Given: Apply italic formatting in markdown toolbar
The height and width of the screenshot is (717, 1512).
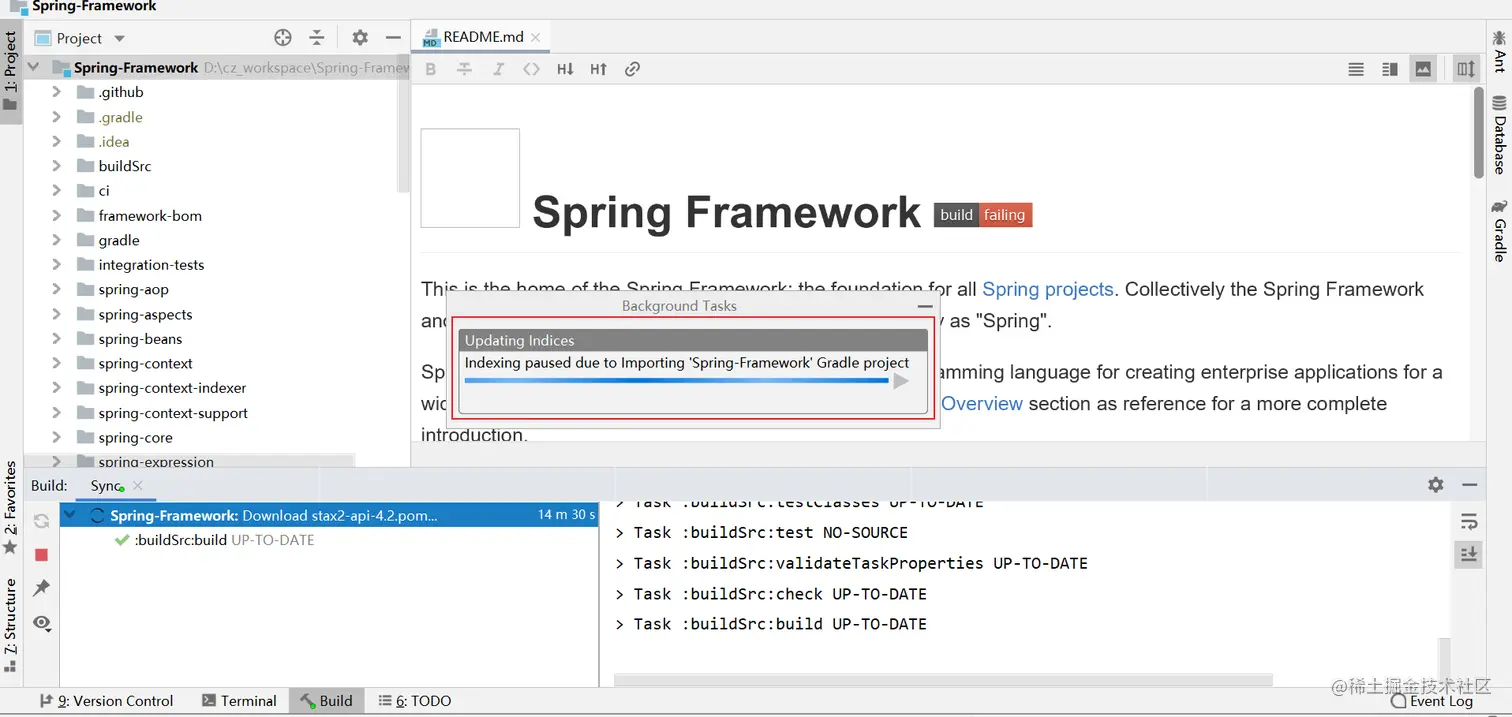Looking at the screenshot, I should point(498,69).
